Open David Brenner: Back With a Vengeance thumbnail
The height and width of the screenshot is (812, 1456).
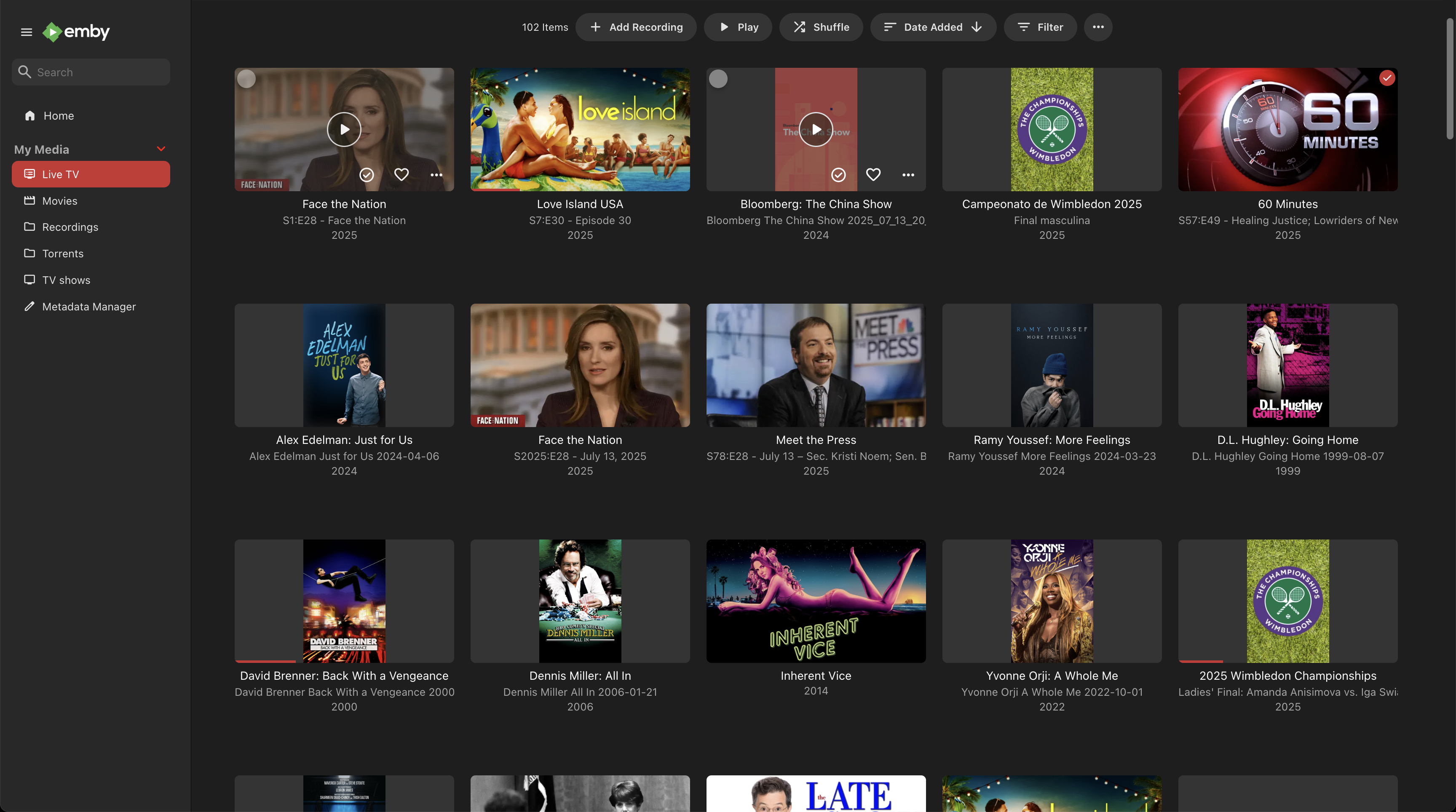(x=344, y=601)
